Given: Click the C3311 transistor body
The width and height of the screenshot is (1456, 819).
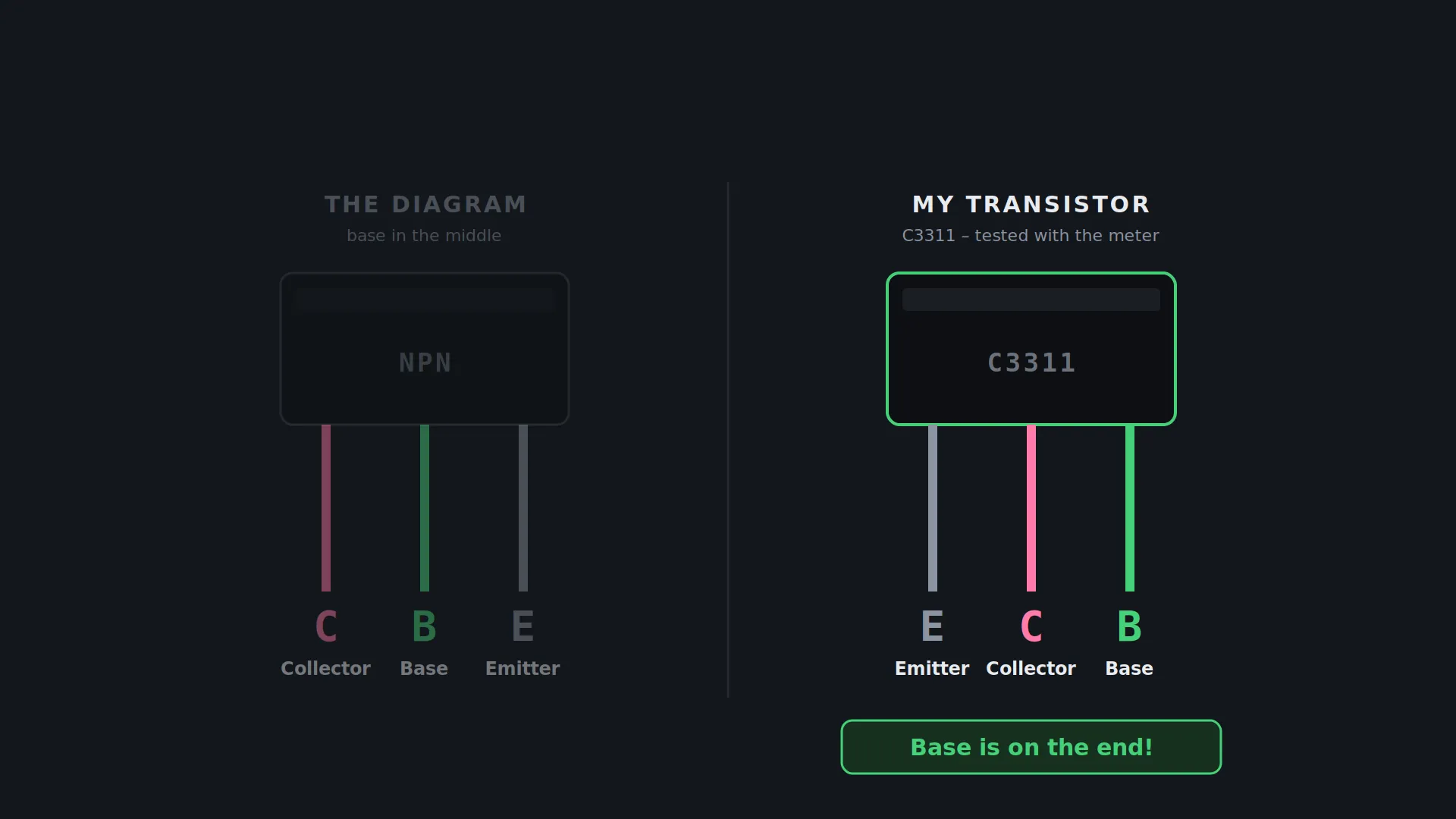Looking at the screenshot, I should pyautogui.click(x=1031, y=349).
